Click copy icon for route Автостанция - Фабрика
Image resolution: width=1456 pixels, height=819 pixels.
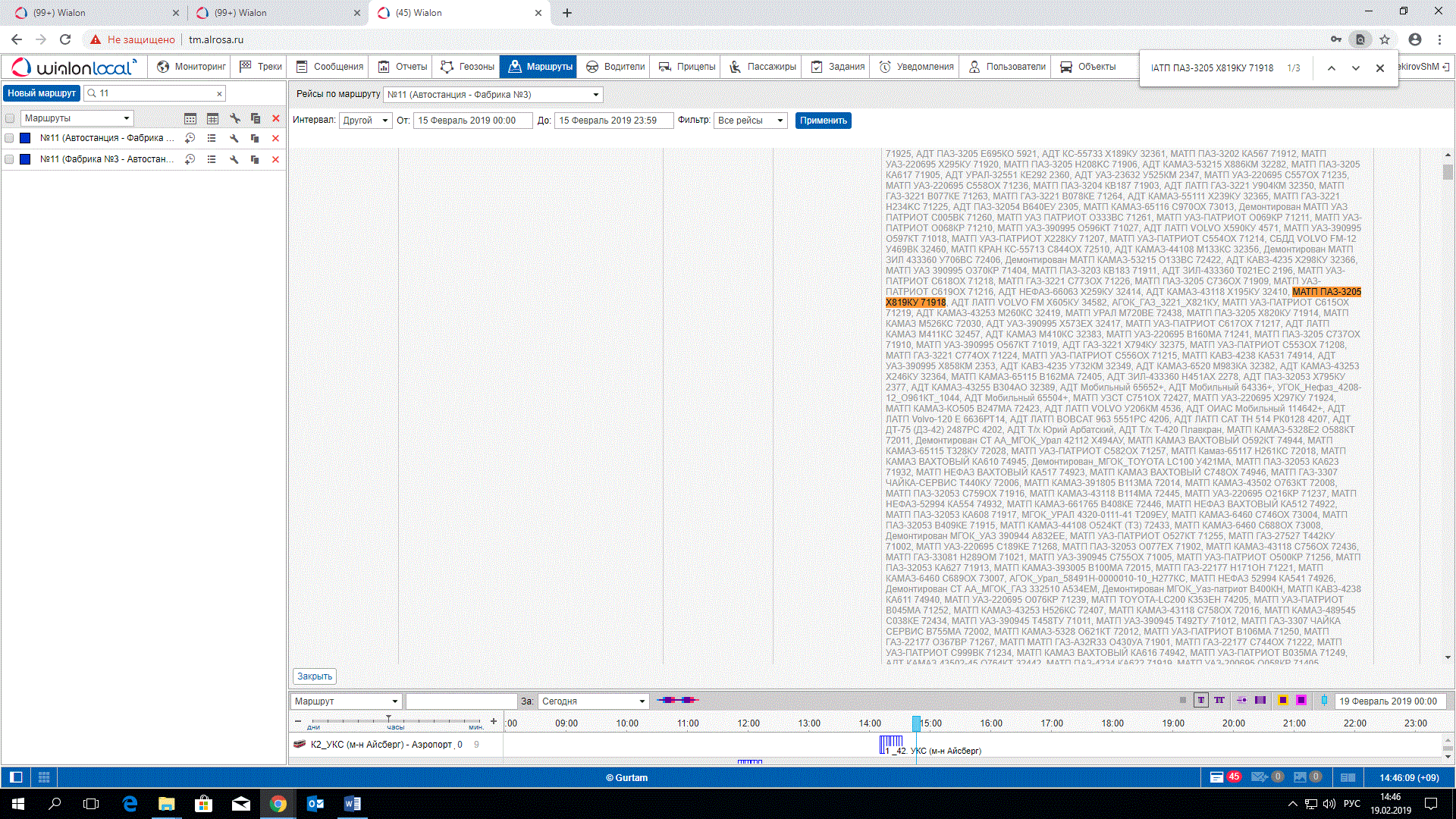pyautogui.click(x=255, y=138)
